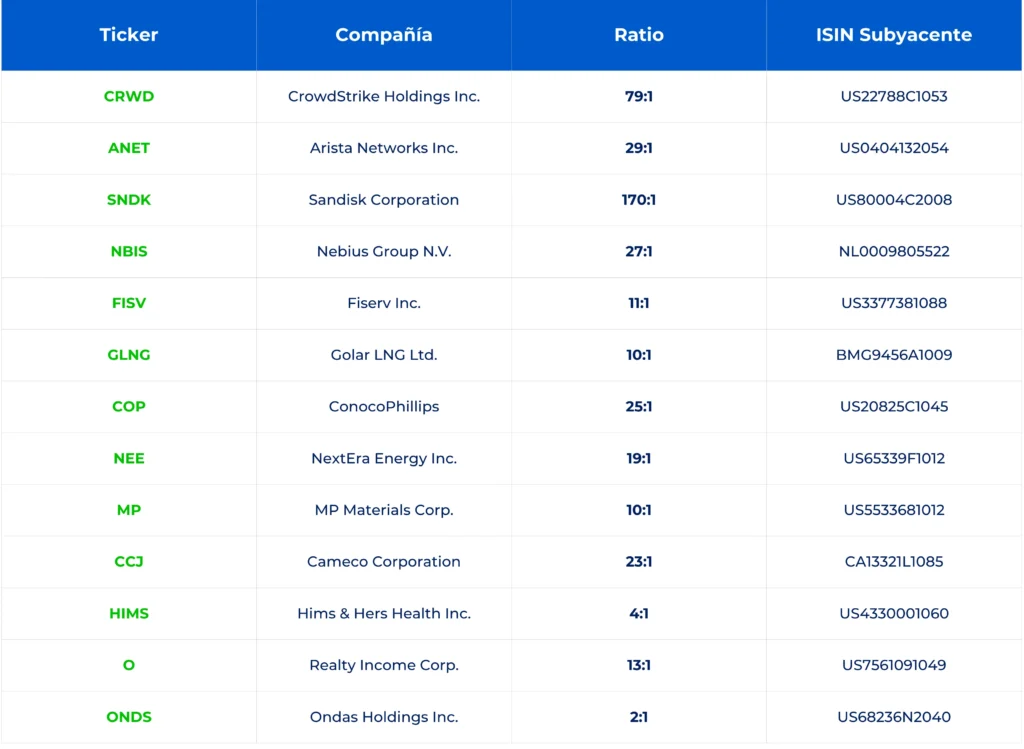Click the 25:1 ratio value

click(x=639, y=406)
